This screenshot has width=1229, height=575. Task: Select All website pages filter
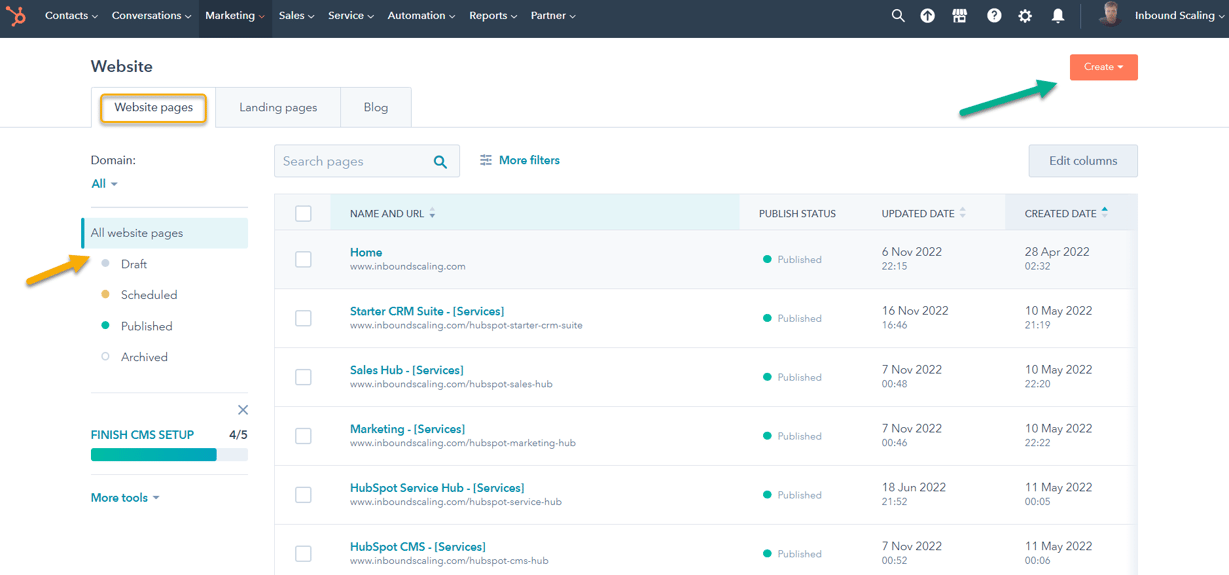(x=165, y=233)
